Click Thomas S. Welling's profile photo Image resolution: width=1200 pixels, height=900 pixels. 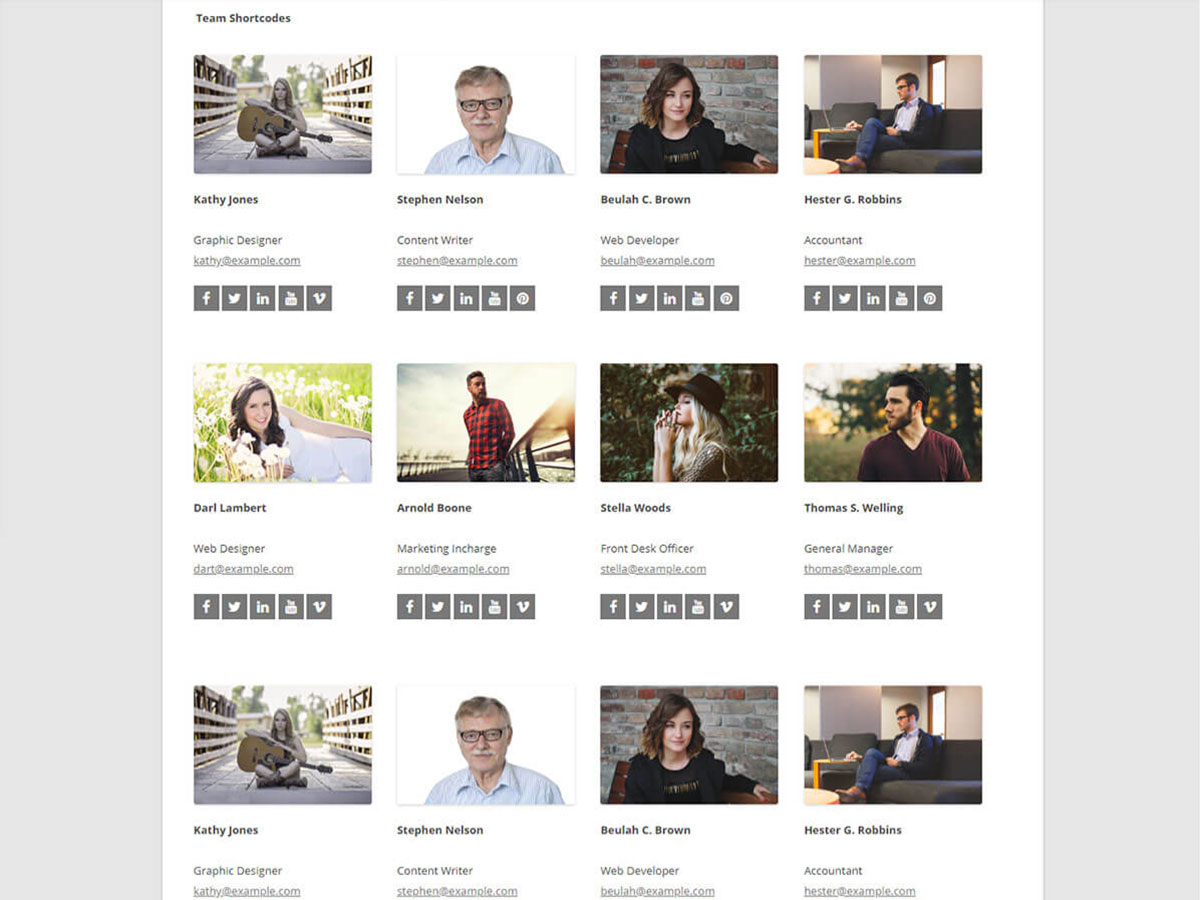(x=893, y=423)
